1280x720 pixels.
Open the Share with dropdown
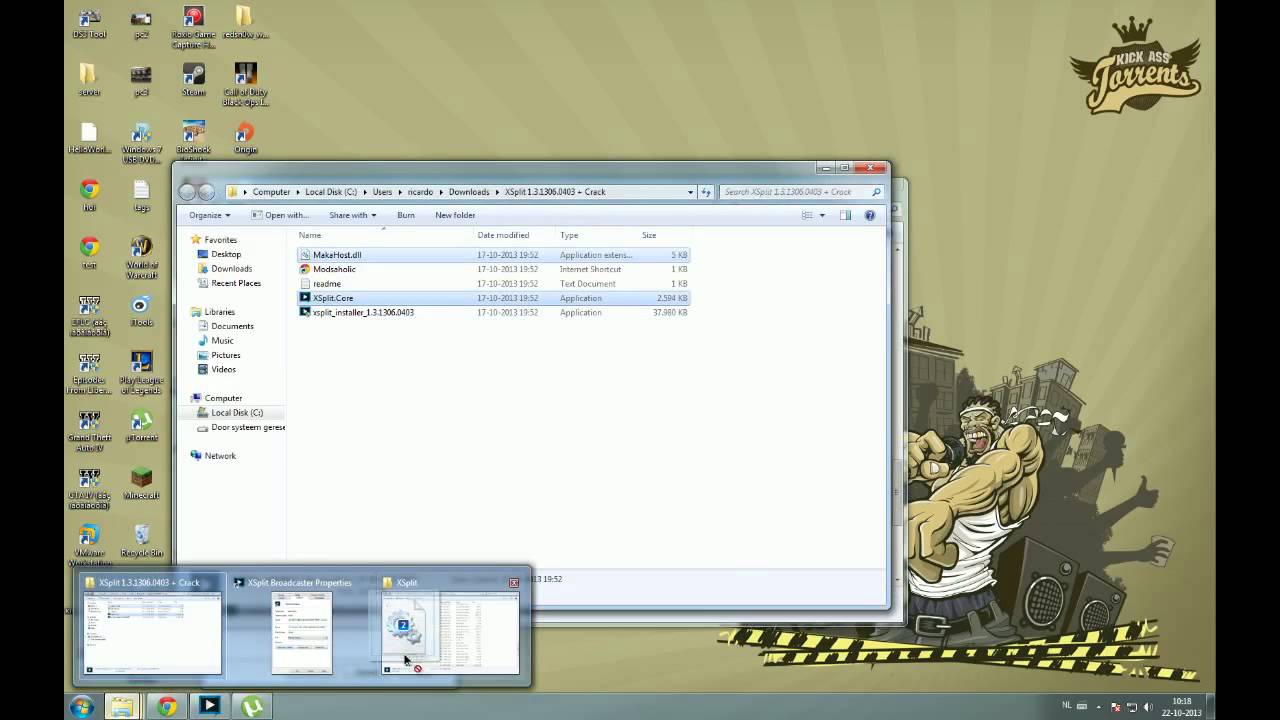[352, 215]
